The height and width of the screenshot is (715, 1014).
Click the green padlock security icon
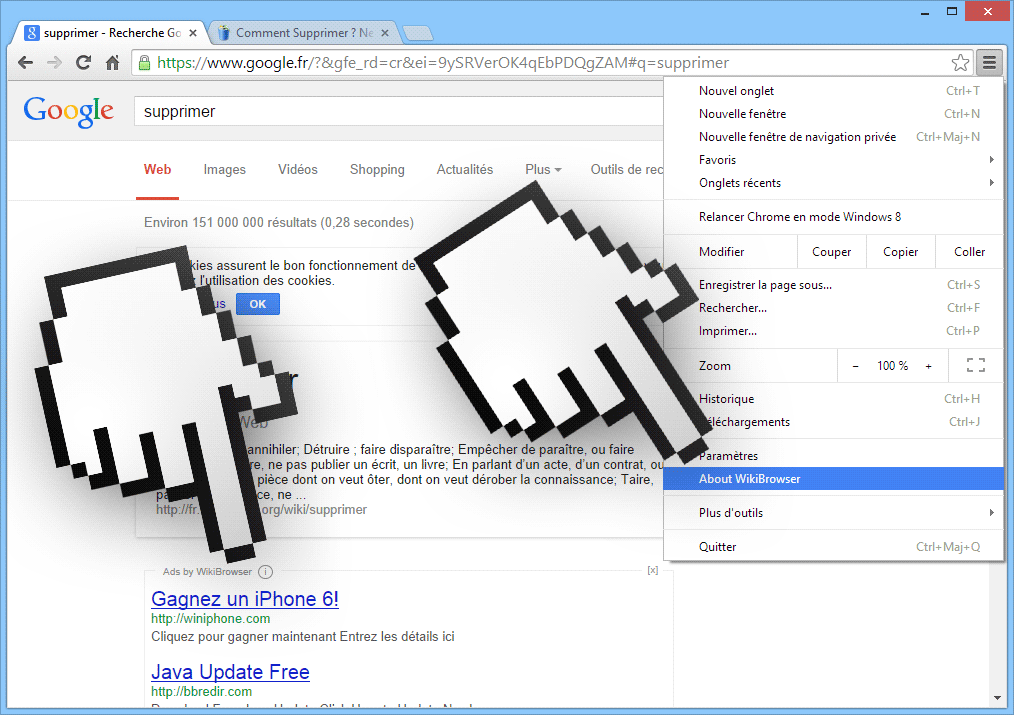coord(144,63)
